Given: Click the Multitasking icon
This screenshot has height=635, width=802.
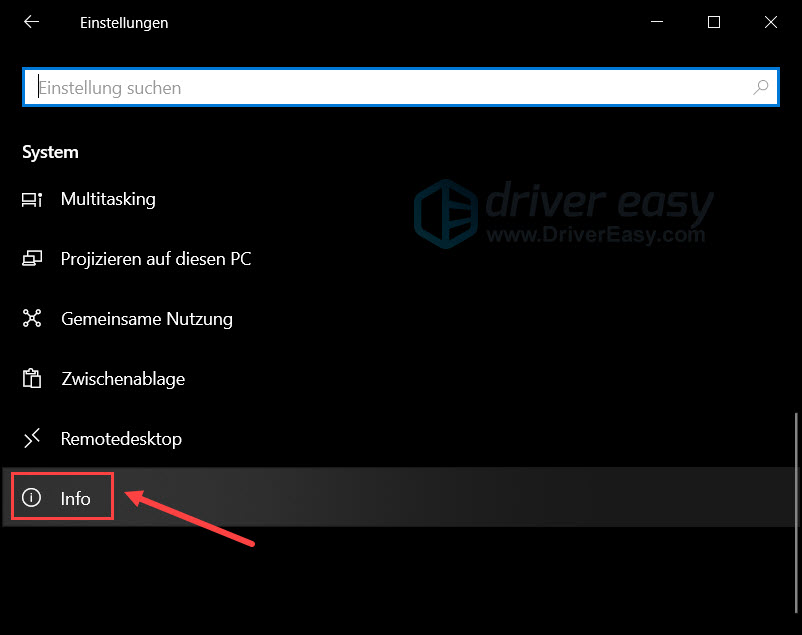Looking at the screenshot, I should pyautogui.click(x=32, y=199).
